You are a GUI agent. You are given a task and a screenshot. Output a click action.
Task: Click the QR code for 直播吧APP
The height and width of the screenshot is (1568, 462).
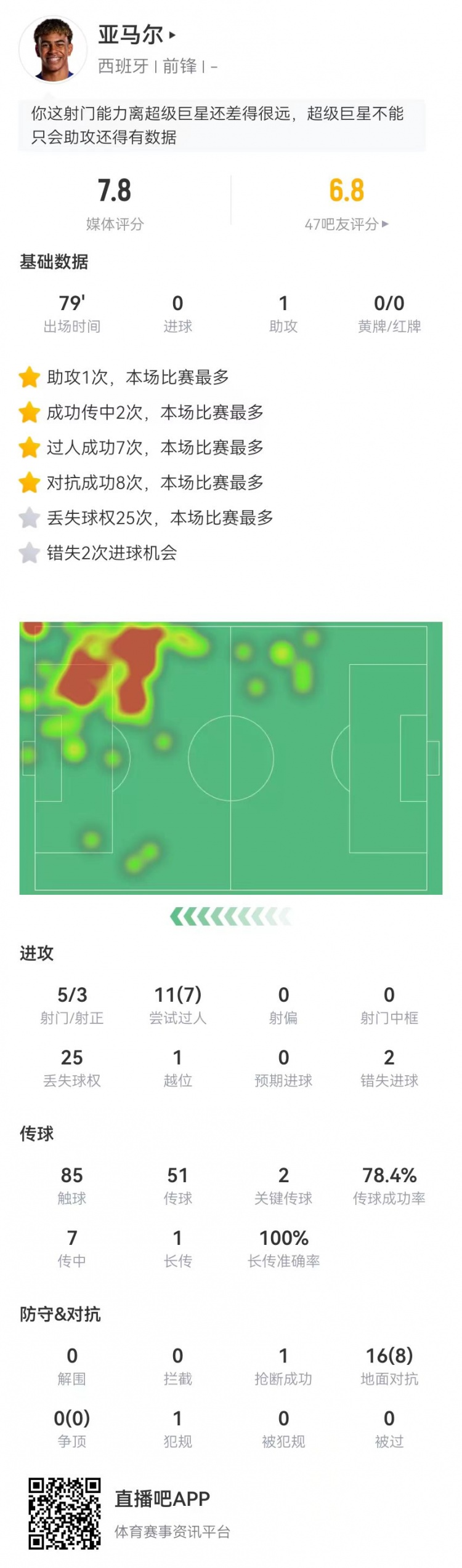(x=64, y=1513)
